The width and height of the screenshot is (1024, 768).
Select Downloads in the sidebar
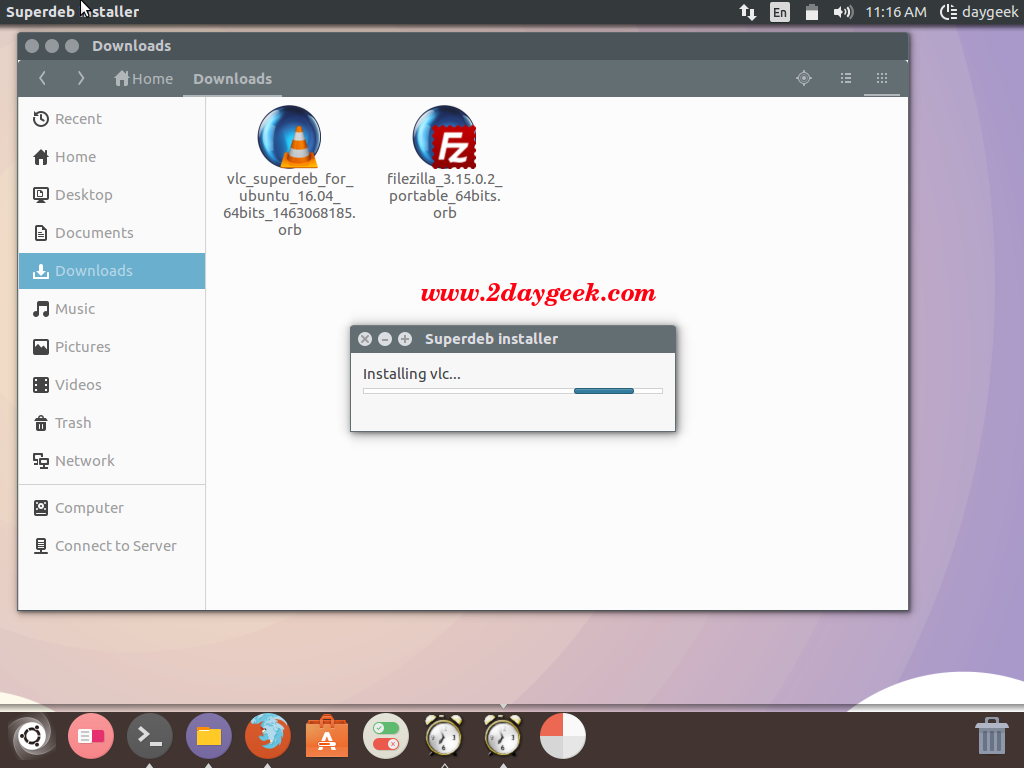coord(112,270)
